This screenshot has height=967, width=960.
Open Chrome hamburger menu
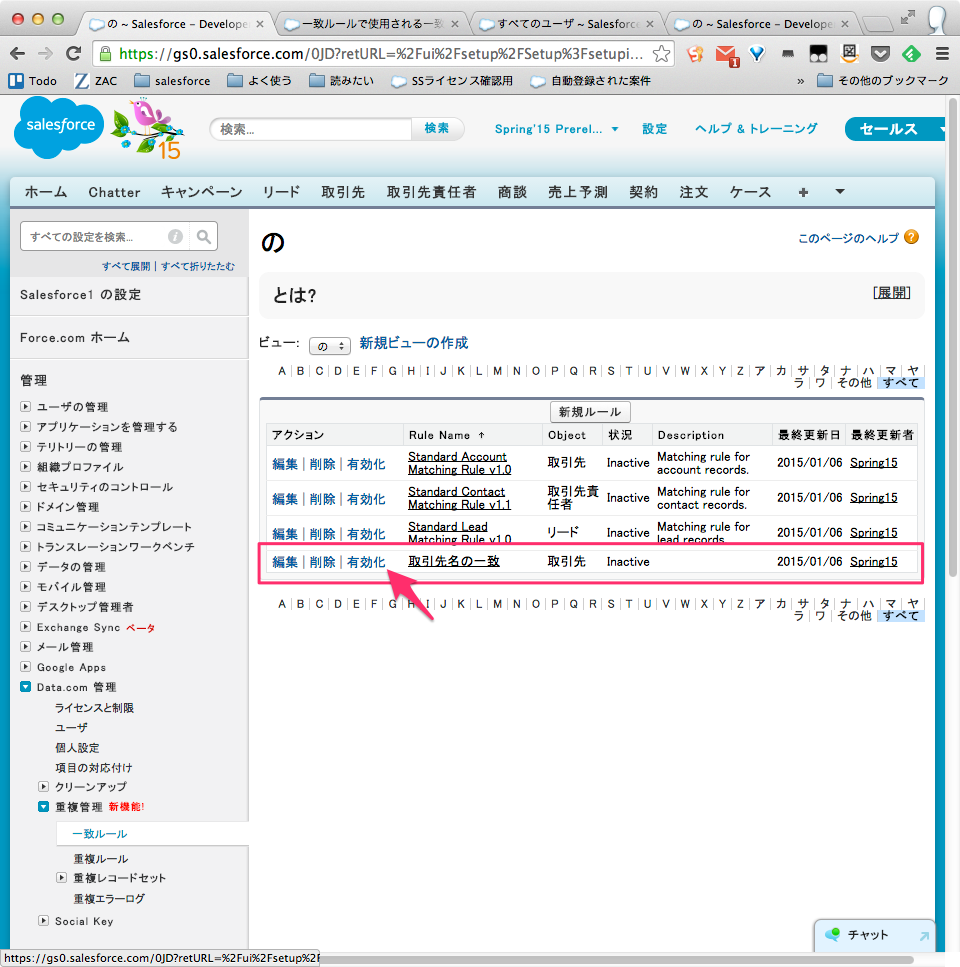coord(942,54)
